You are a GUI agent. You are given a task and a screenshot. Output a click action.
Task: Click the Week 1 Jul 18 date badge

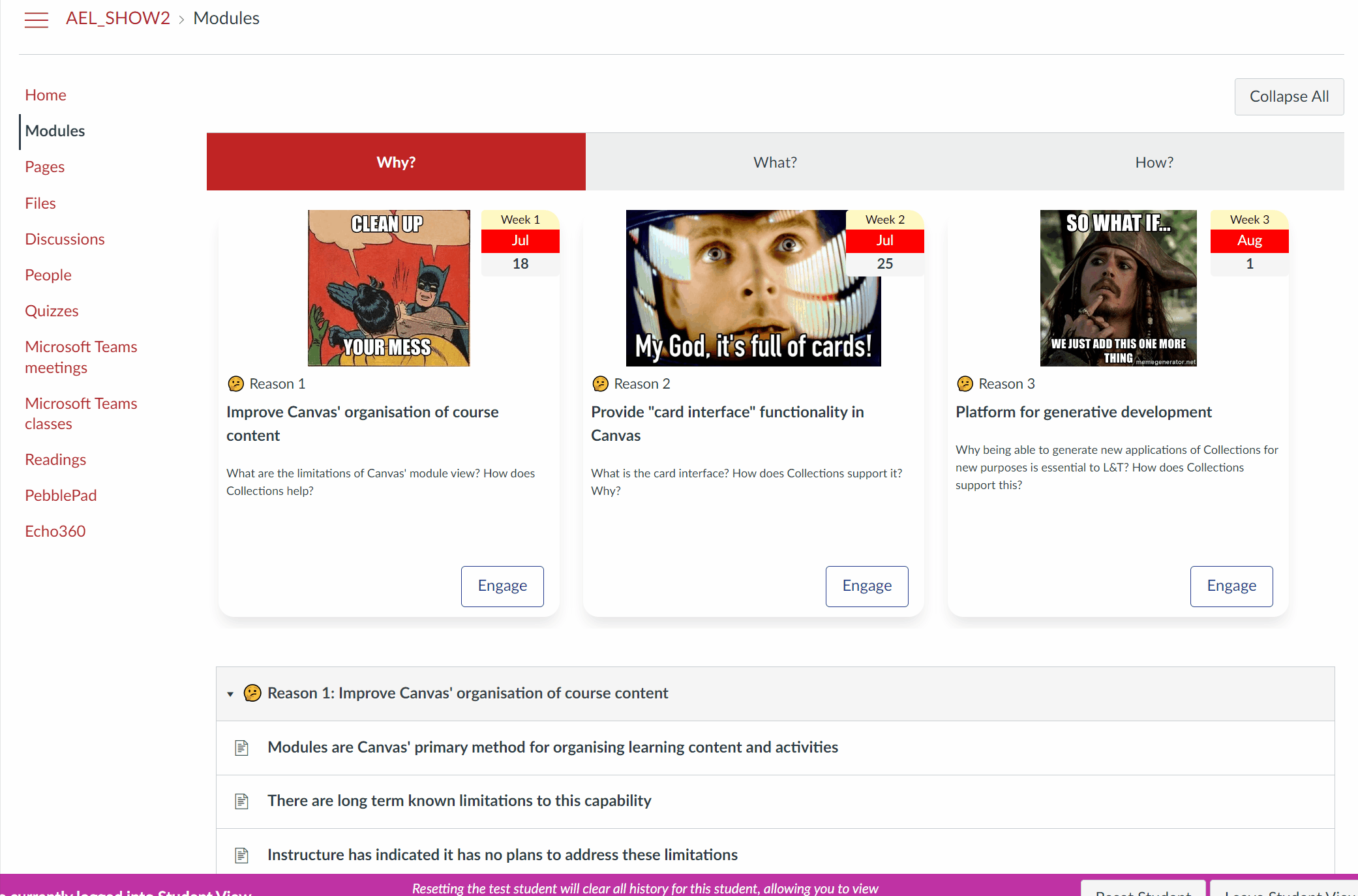520,243
